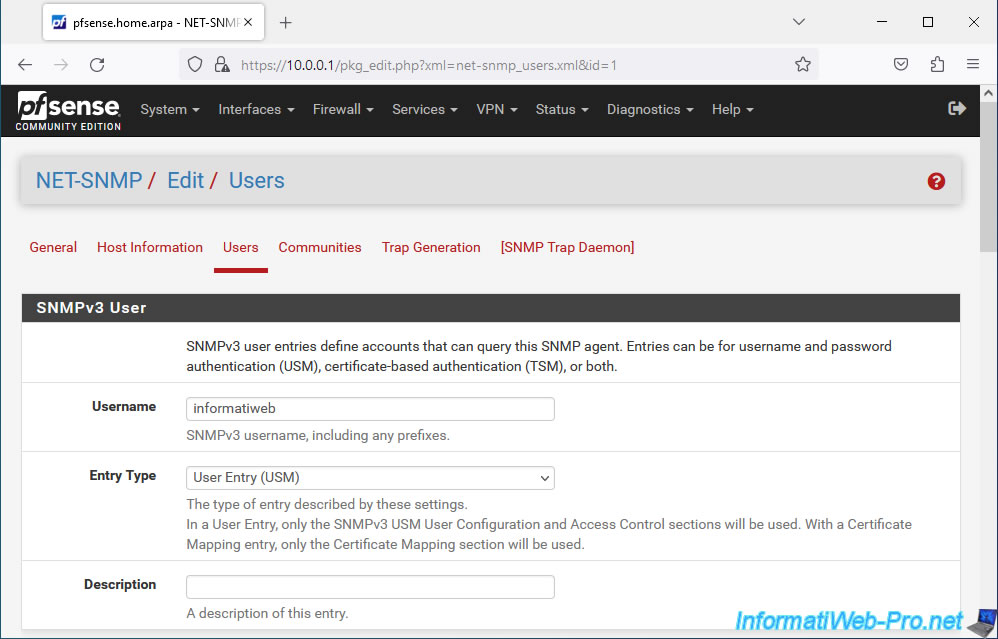Click the Users breadcrumb link

(257, 181)
